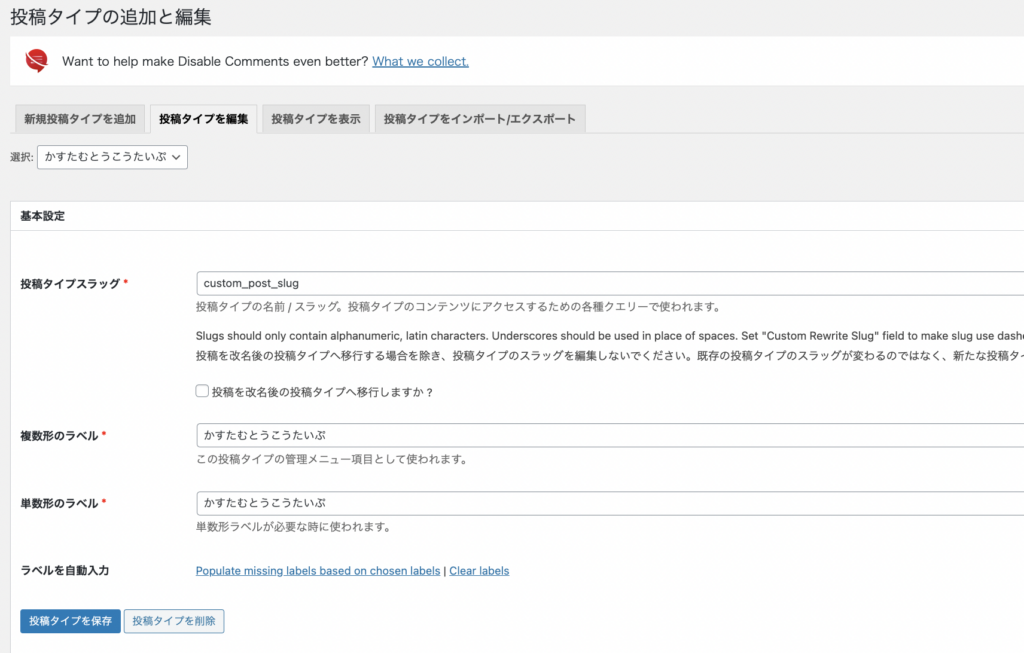Click the 複数形のラベル field label
Viewport: 1024px width, 653px height.
[59, 436]
